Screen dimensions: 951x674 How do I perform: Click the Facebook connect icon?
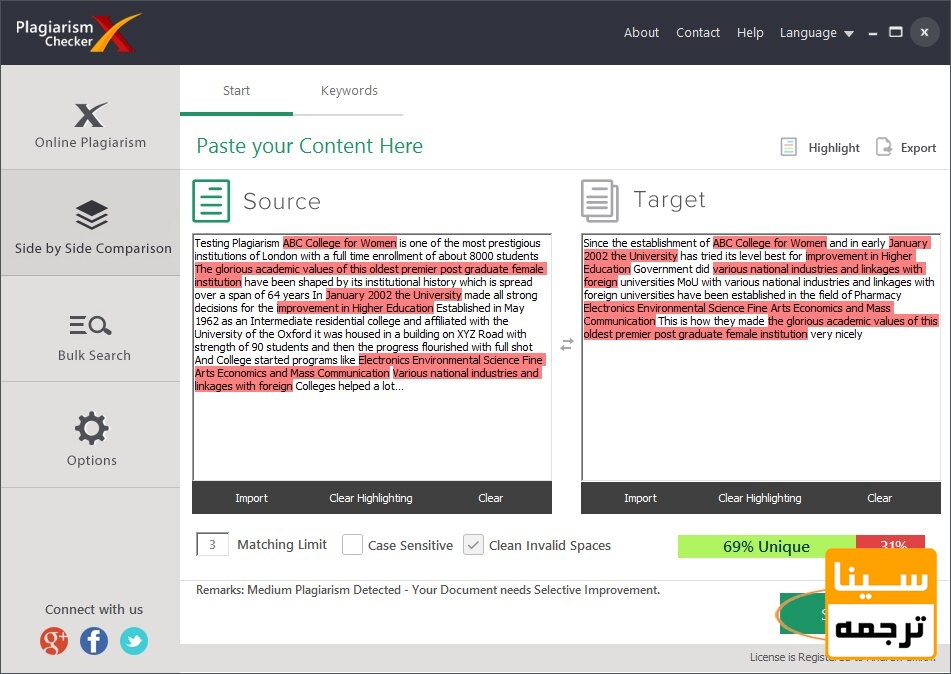tap(94, 642)
